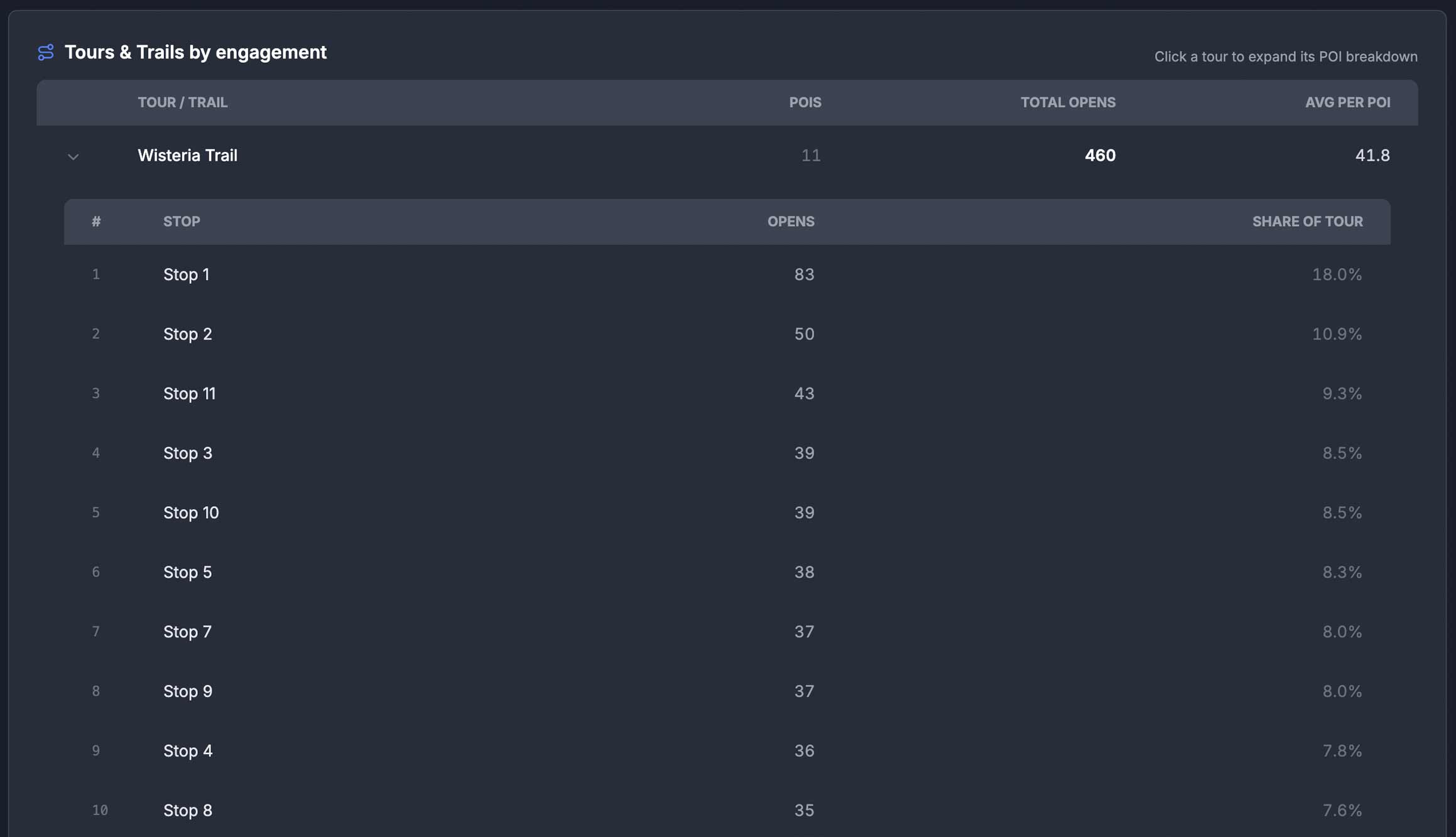Click the 7.8% share for Stop 4
The width and height of the screenshot is (1456, 837).
click(x=1342, y=751)
